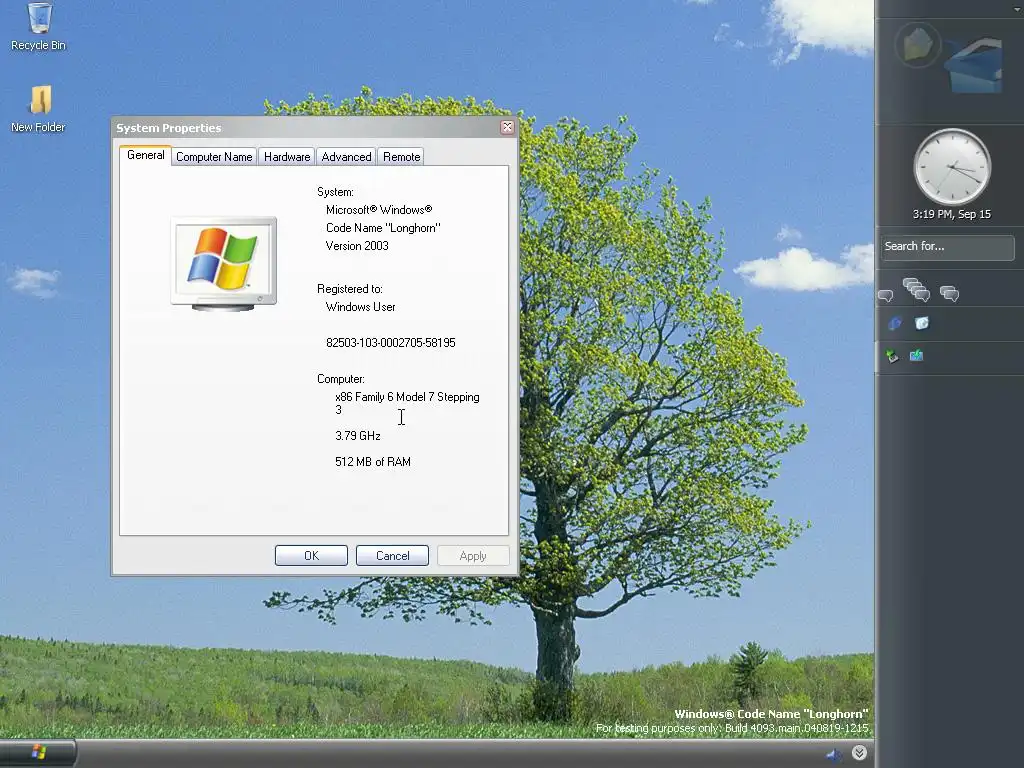Click the double speech bubble sidebar icon

[949, 294]
